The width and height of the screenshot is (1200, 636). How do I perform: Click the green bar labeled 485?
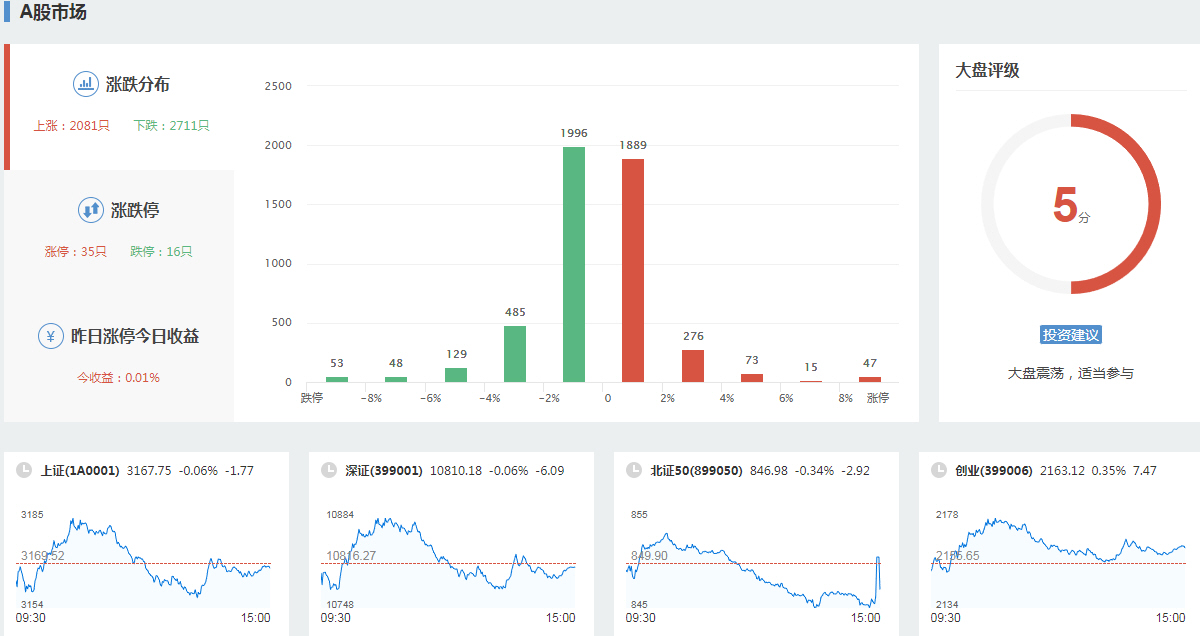515,354
